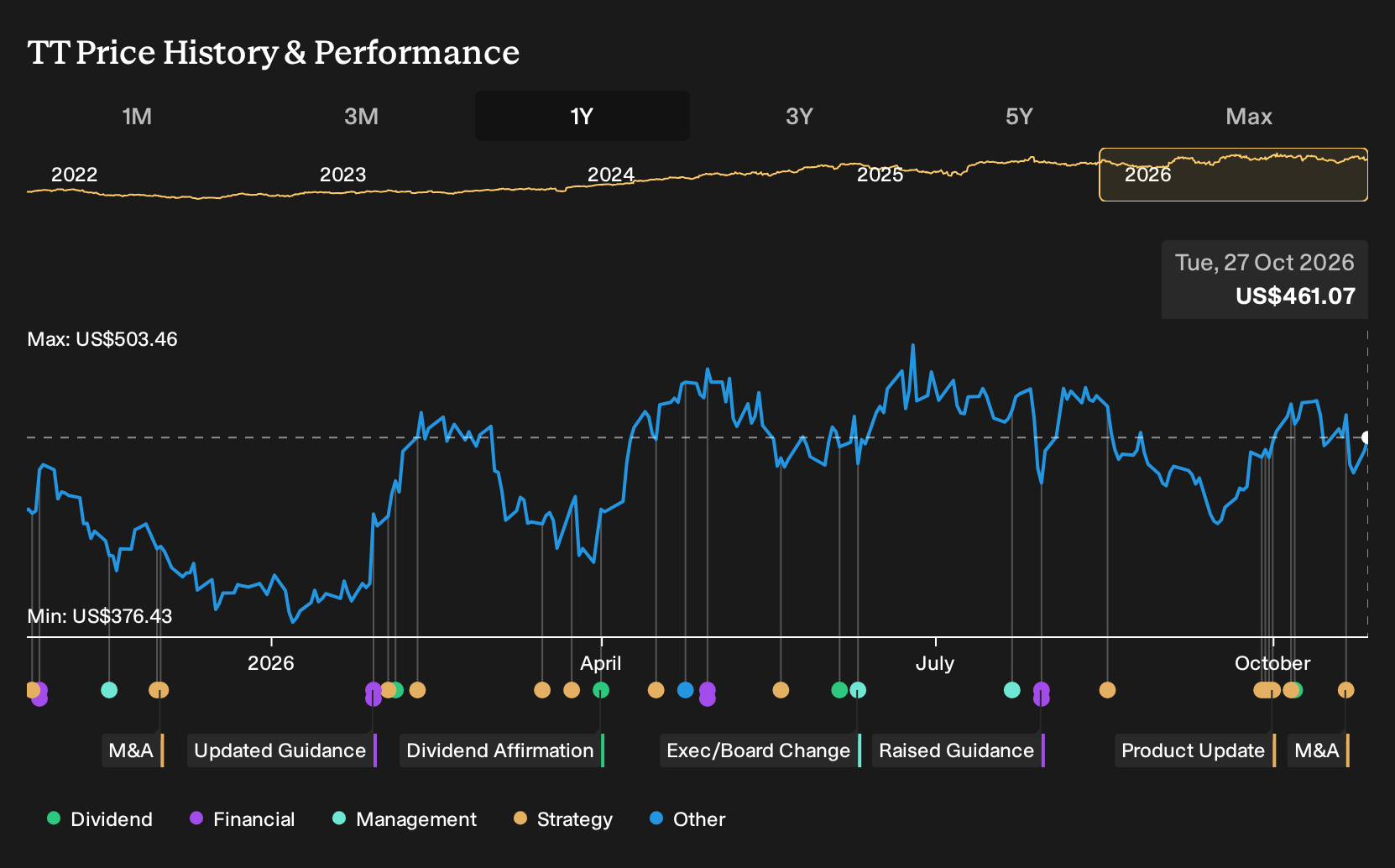Open the Exec/Board Change event label

tap(760, 750)
